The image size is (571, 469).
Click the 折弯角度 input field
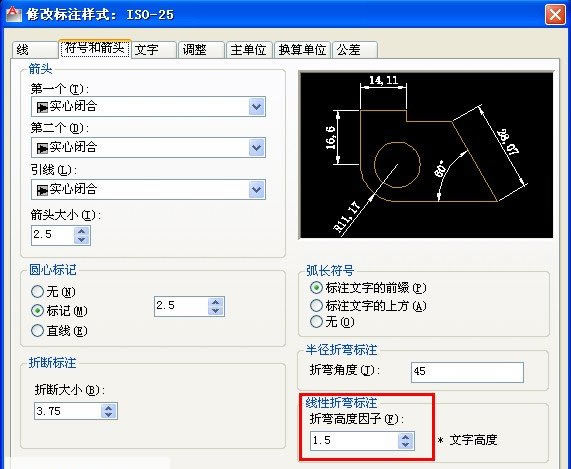[x=467, y=372]
